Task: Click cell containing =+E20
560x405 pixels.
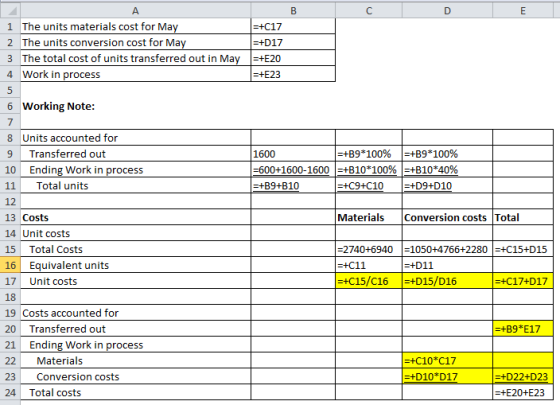Action: point(293,58)
